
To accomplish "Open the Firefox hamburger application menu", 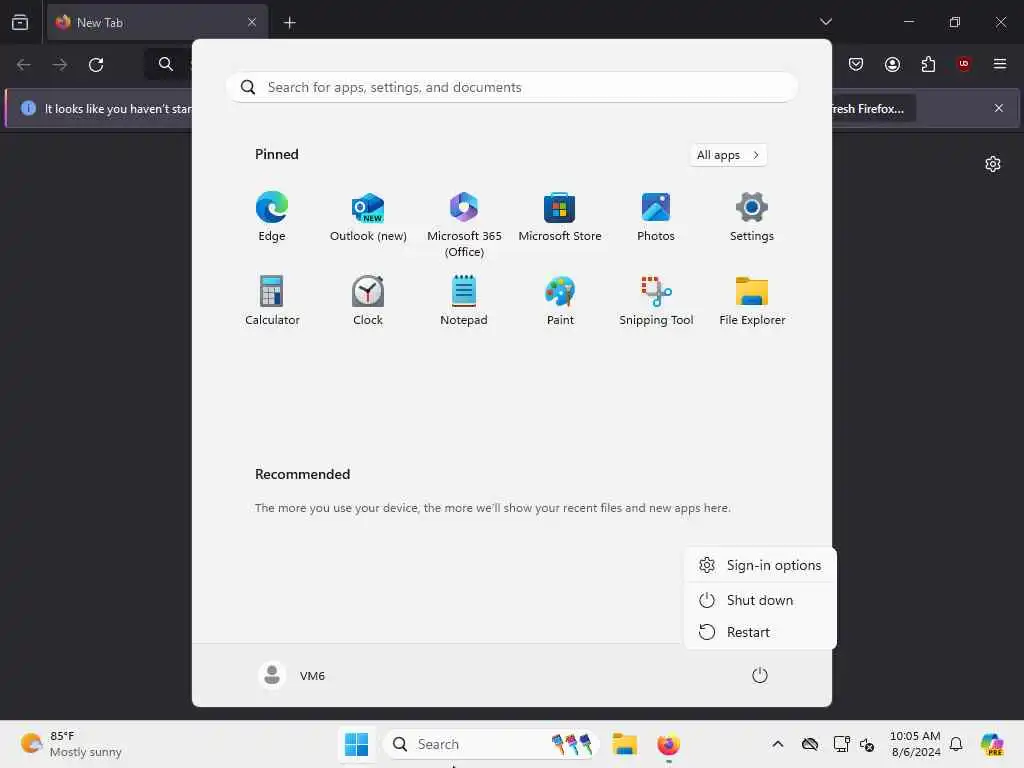I will click(1000, 64).
